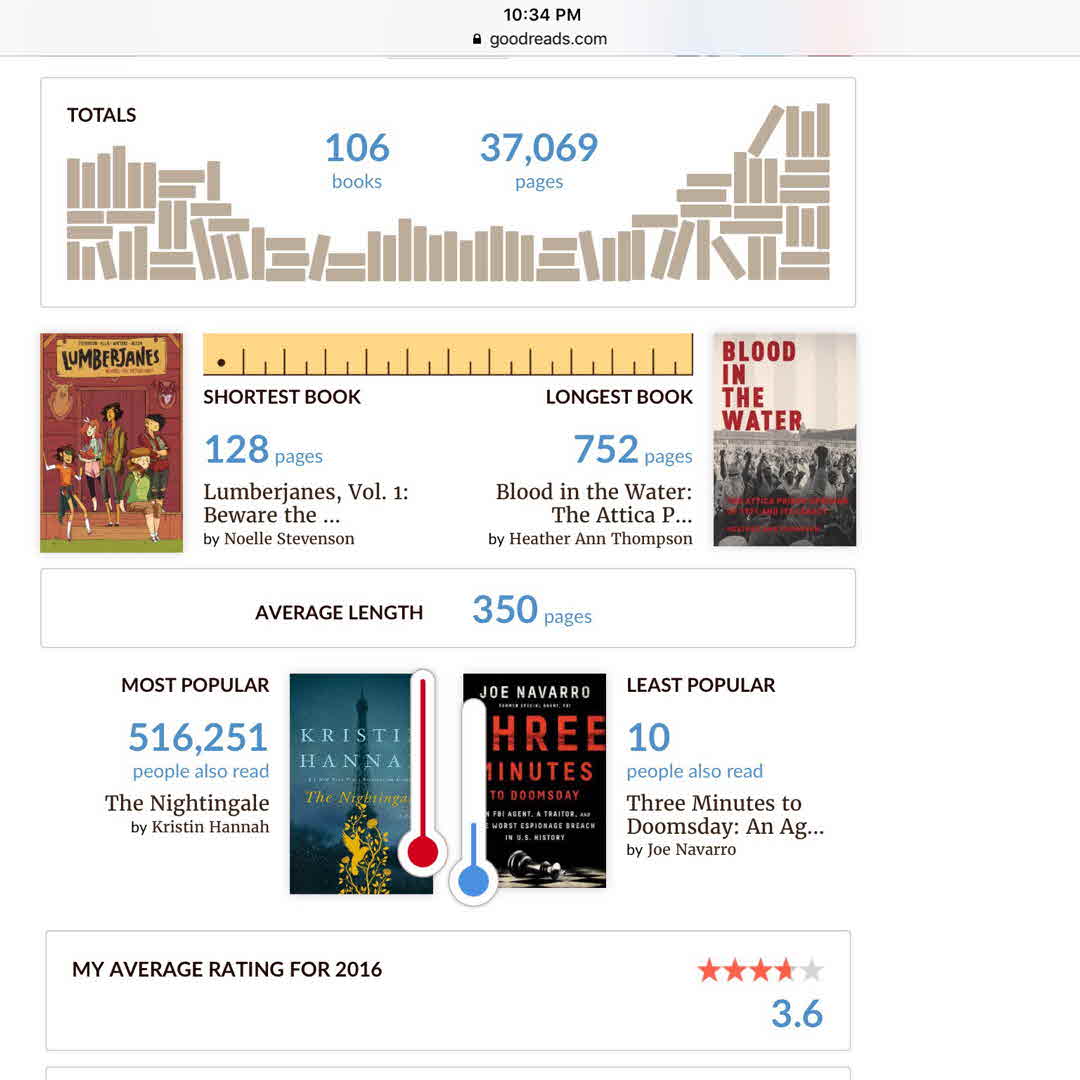Click the 106 books total
Image resolution: width=1080 pixels, height=1080 pixels.
click(357, 160)
